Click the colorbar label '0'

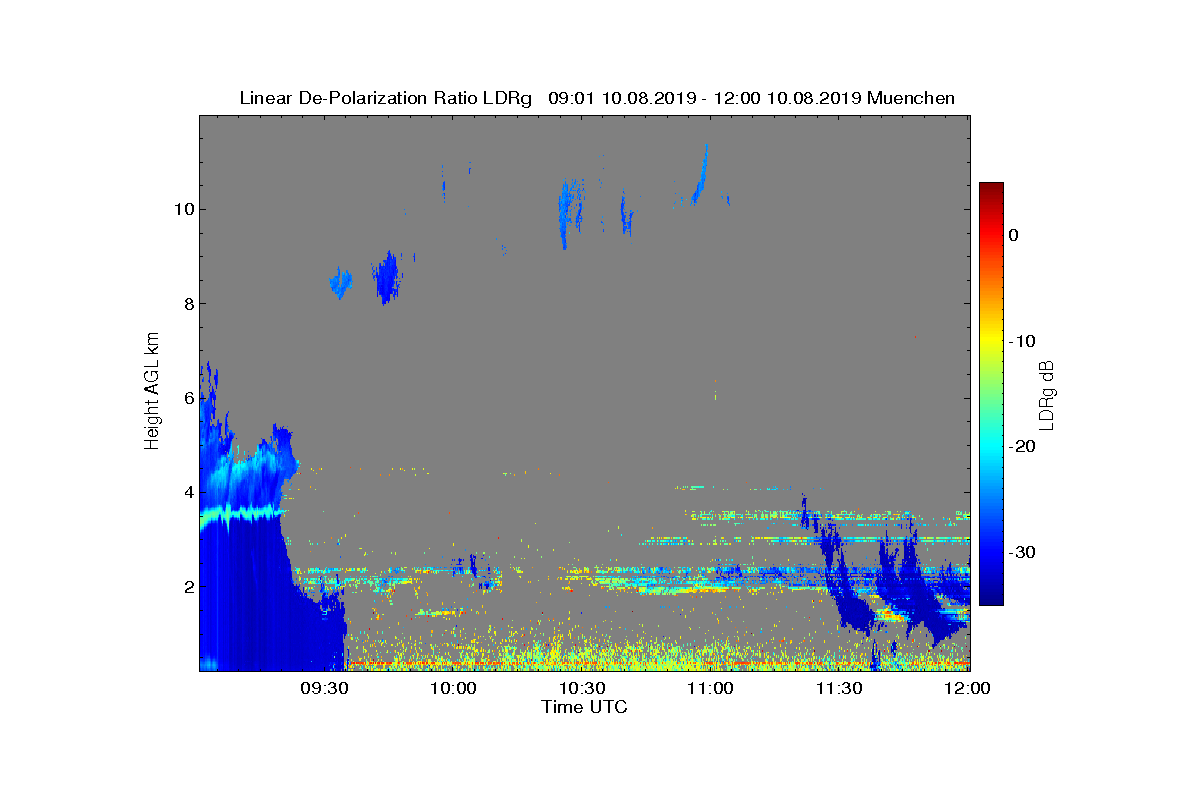(x=1013, y=235)
